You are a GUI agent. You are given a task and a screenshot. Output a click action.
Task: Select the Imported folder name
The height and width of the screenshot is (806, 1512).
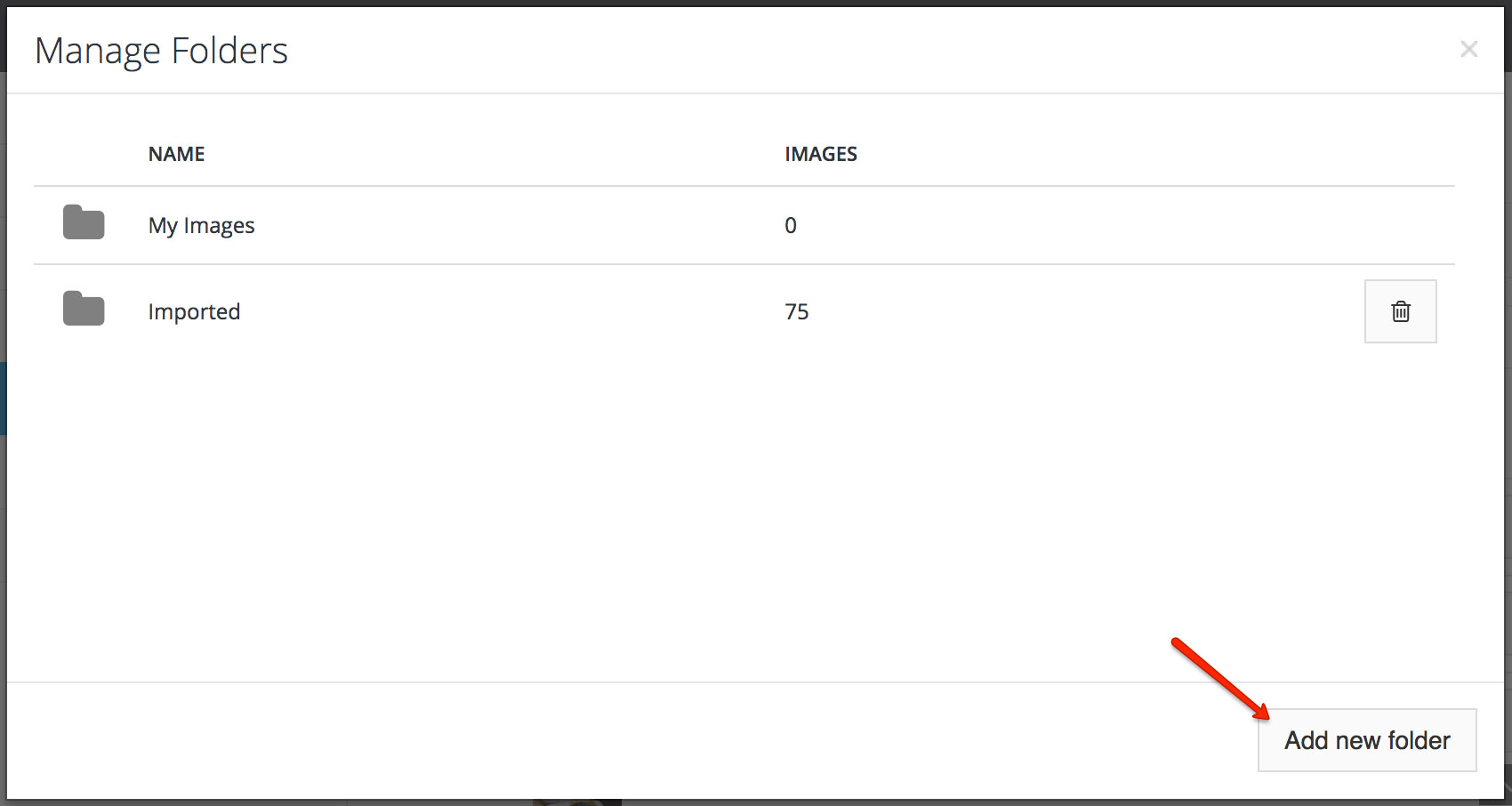pos(194,312)
